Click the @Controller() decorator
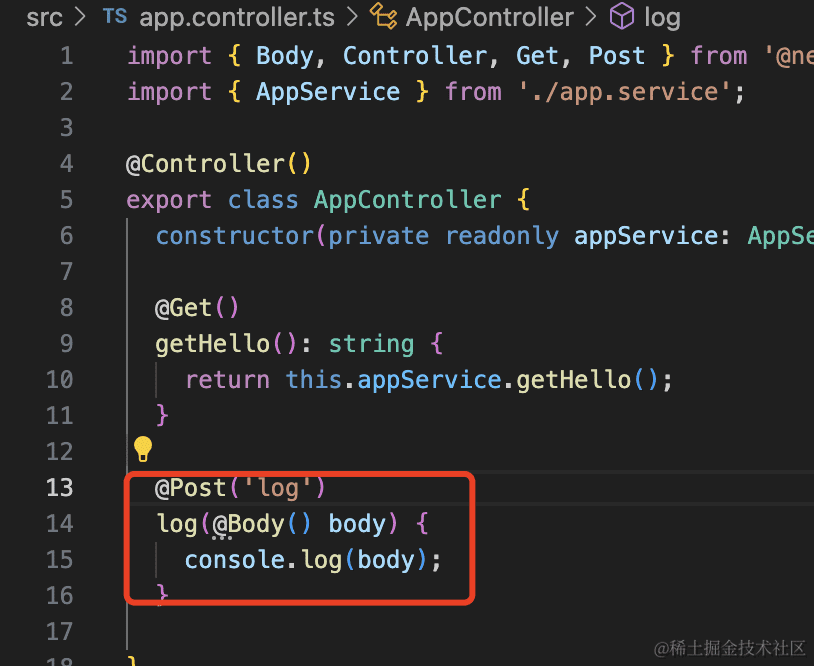This screenshot has height=666, width=814. pyautogui.click(x=219, y=164)
